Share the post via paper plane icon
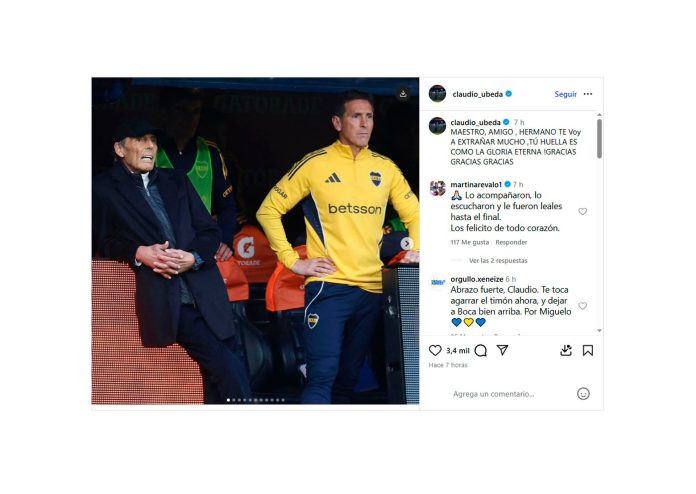696x494 pixels. tap(502, 350)
